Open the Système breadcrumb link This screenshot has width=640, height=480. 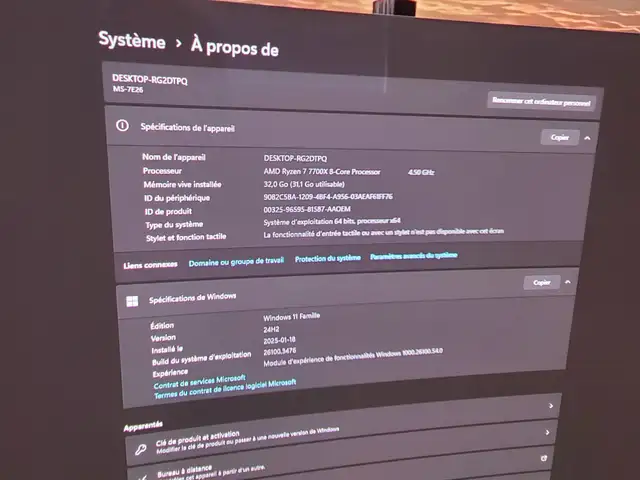pyautogui.click(x=132, y=40)
